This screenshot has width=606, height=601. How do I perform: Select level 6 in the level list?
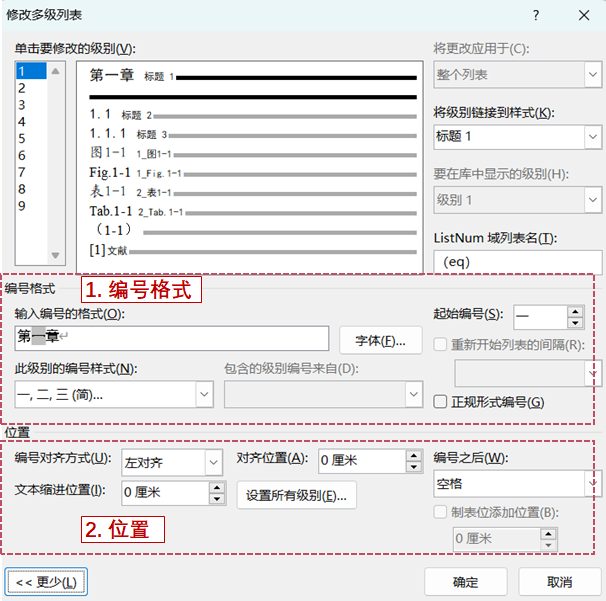coord(31,155)
